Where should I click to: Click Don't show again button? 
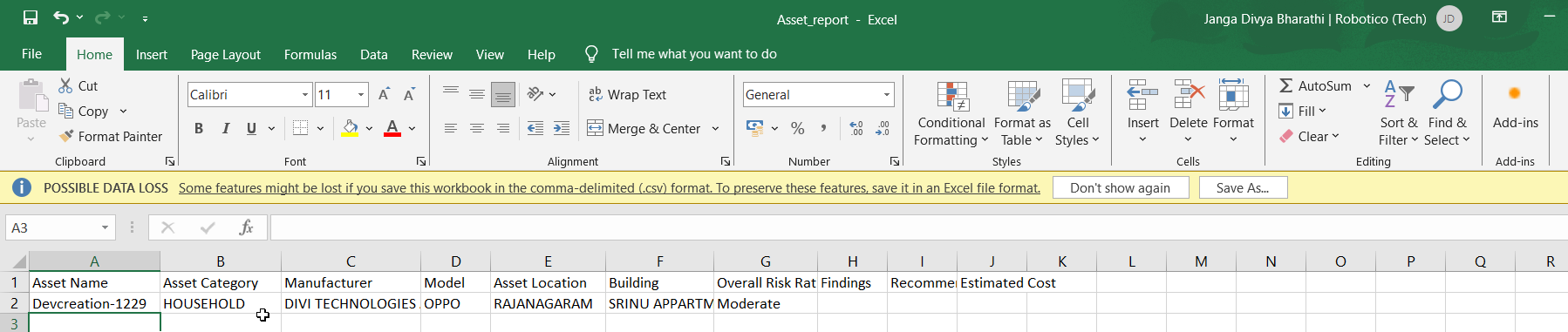click(1121, 187)
